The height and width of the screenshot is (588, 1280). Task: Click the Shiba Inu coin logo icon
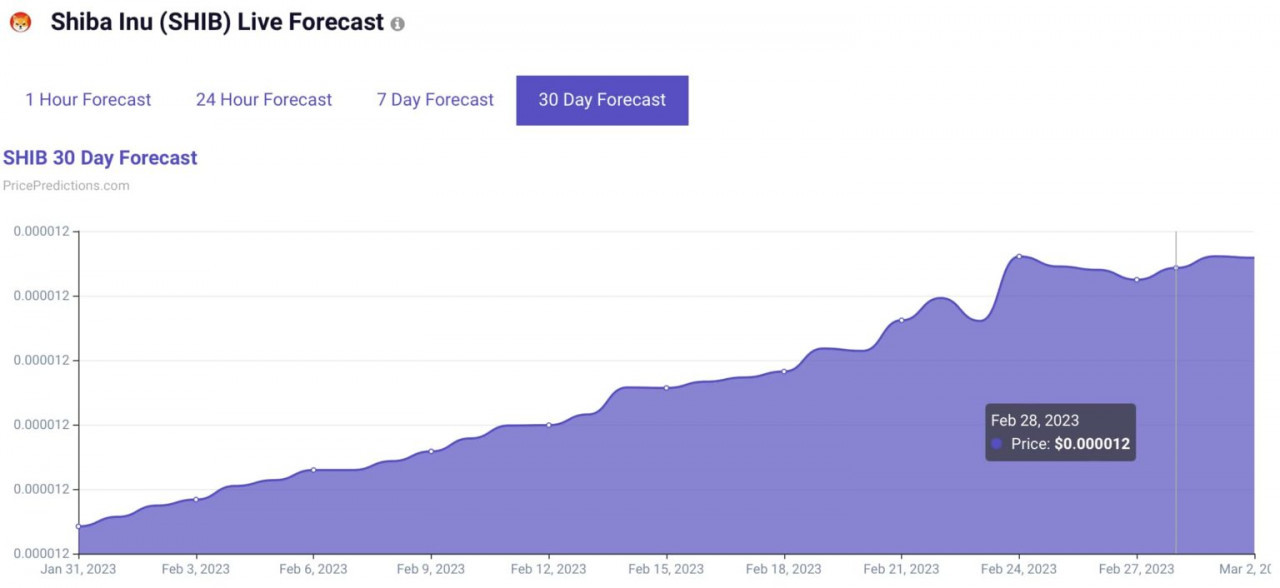point(20,22)
